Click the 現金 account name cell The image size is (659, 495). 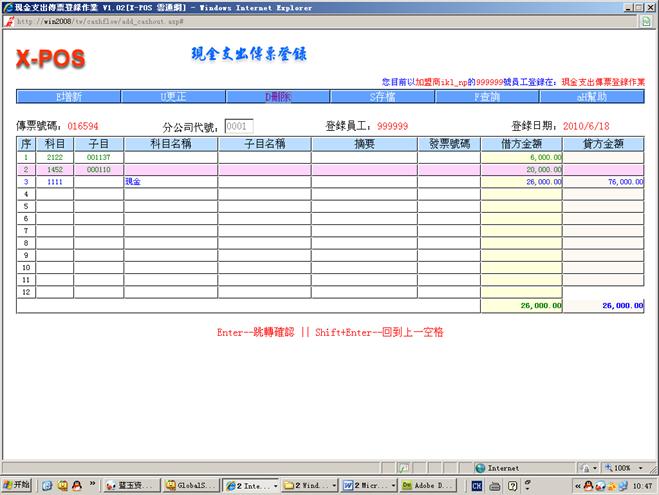coord(170,183)
